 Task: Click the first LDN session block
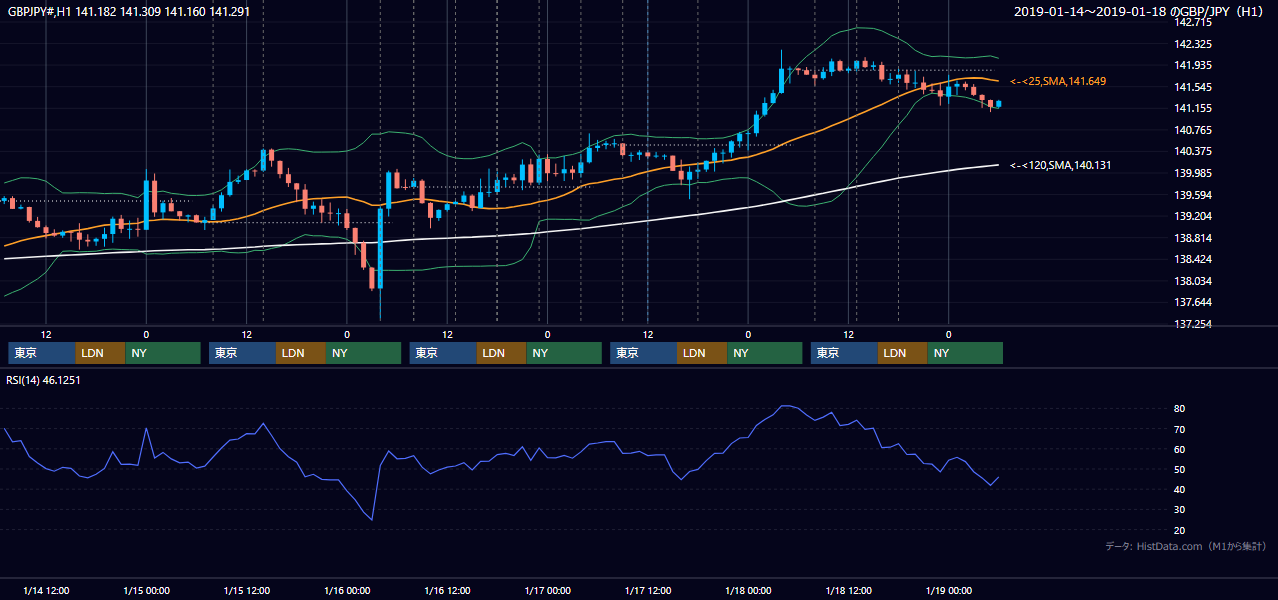pos(101,353)
